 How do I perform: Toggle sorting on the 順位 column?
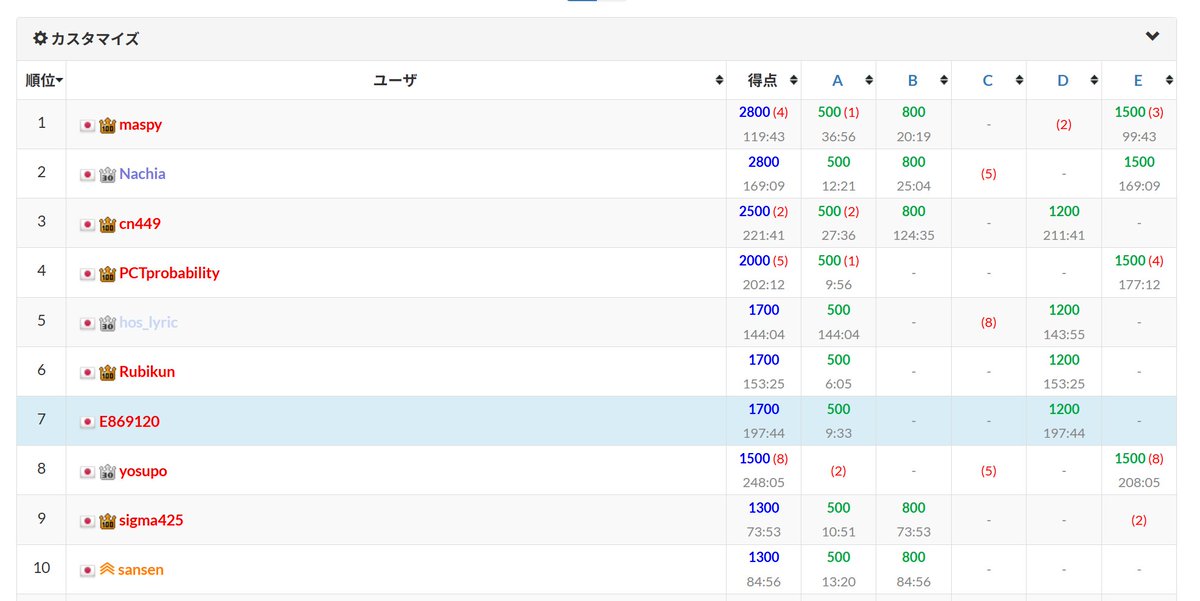coord(41,80)
